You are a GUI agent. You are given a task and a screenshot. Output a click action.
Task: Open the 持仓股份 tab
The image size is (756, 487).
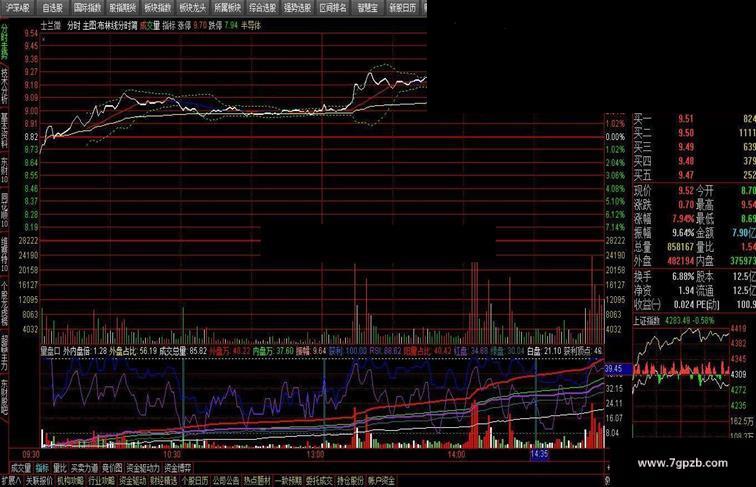(x=350, y=480)
